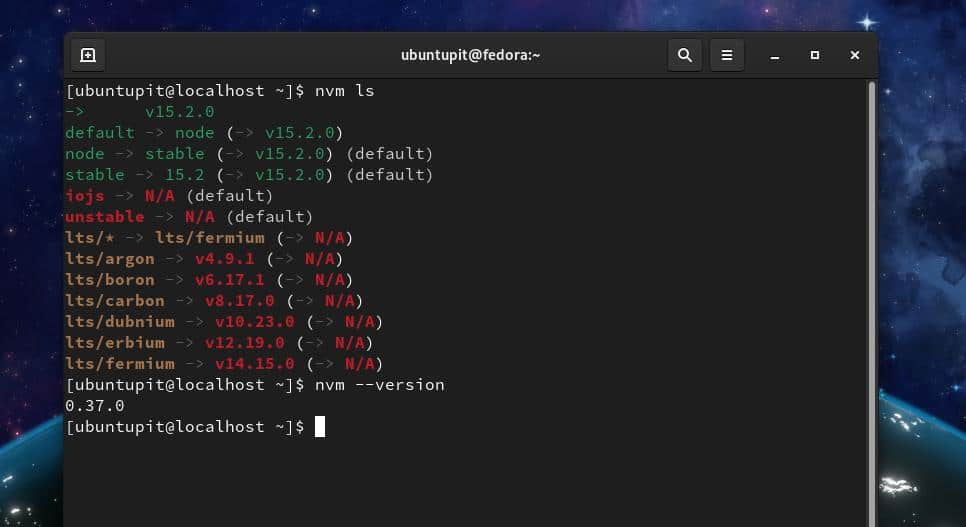
Task: Click the 'nvm --version' command text
Action: coord(379,385)
